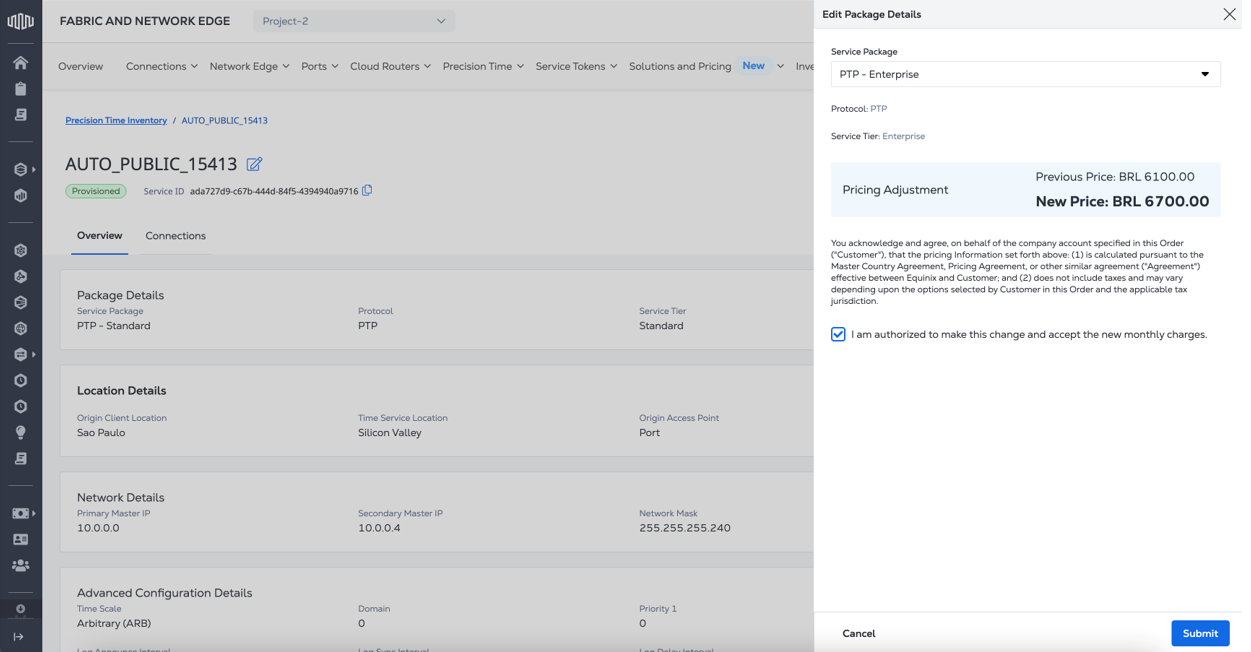The width and height of the screenshot is (1251, 652).
Task: Open the upper hexagon clock sidebar icon
Action: [x=20, y=381]
